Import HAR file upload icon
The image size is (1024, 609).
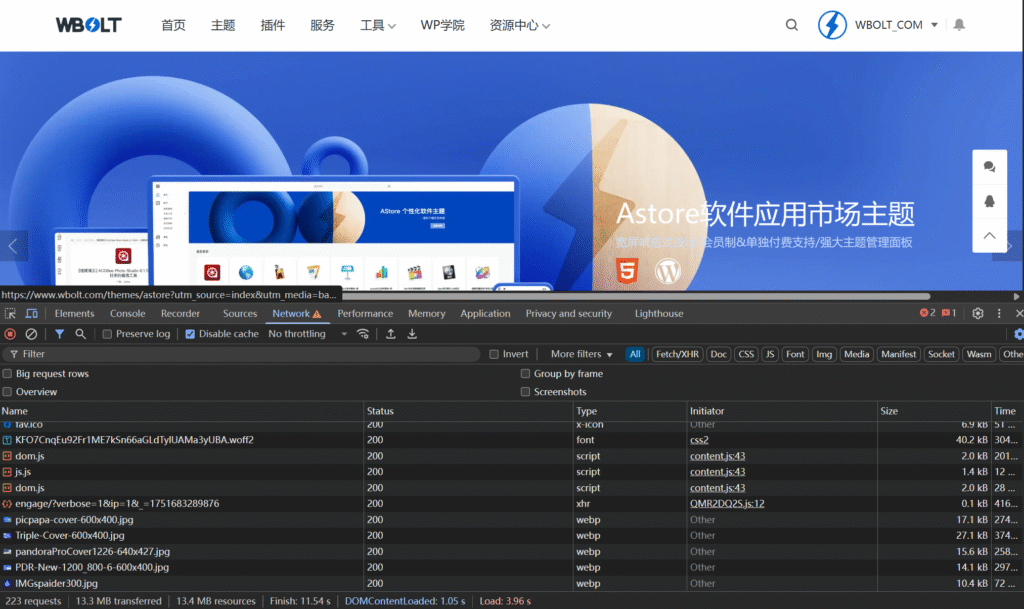coord(391,334)
